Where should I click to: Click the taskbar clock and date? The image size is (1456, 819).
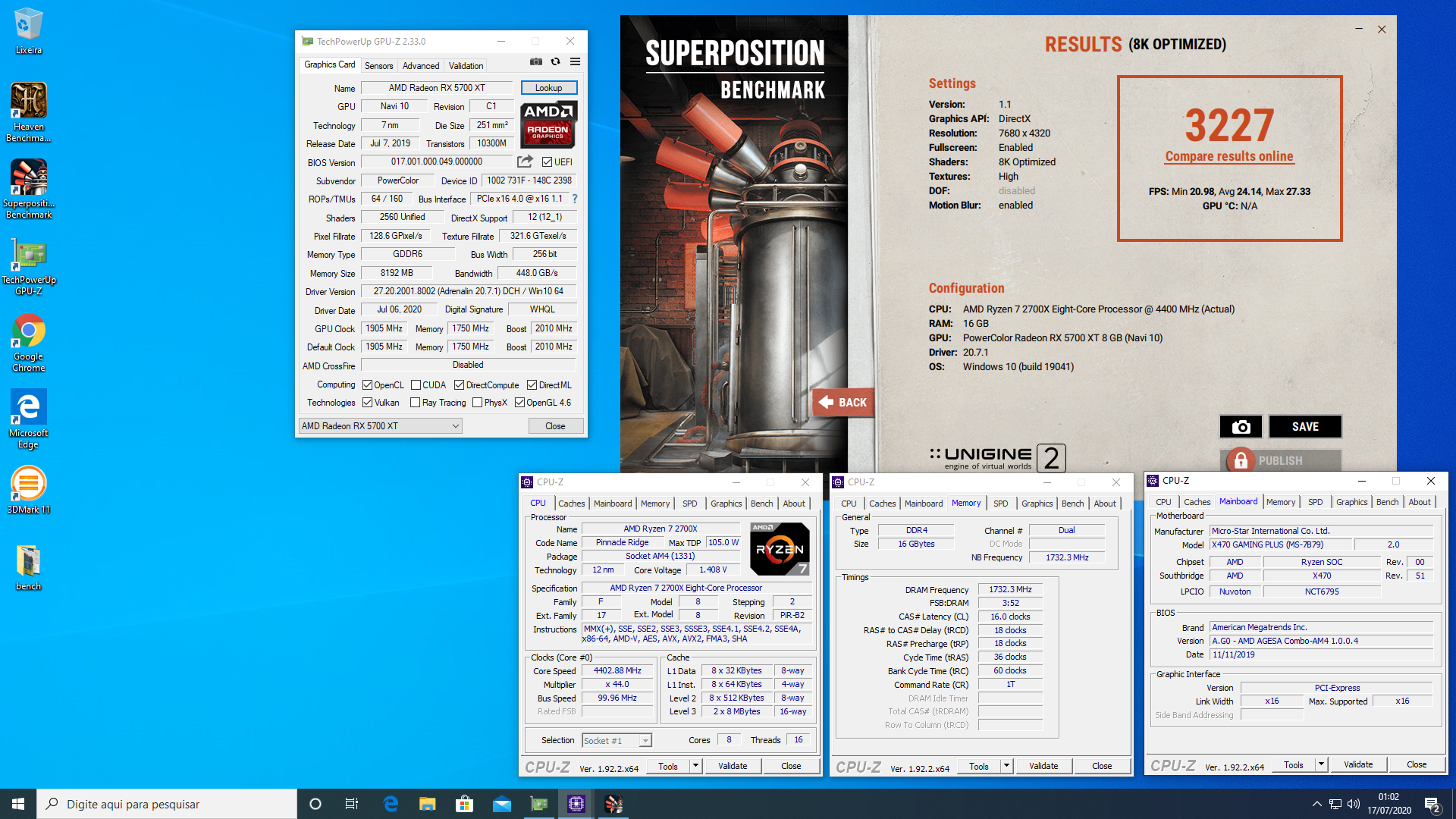(1389, 804)
